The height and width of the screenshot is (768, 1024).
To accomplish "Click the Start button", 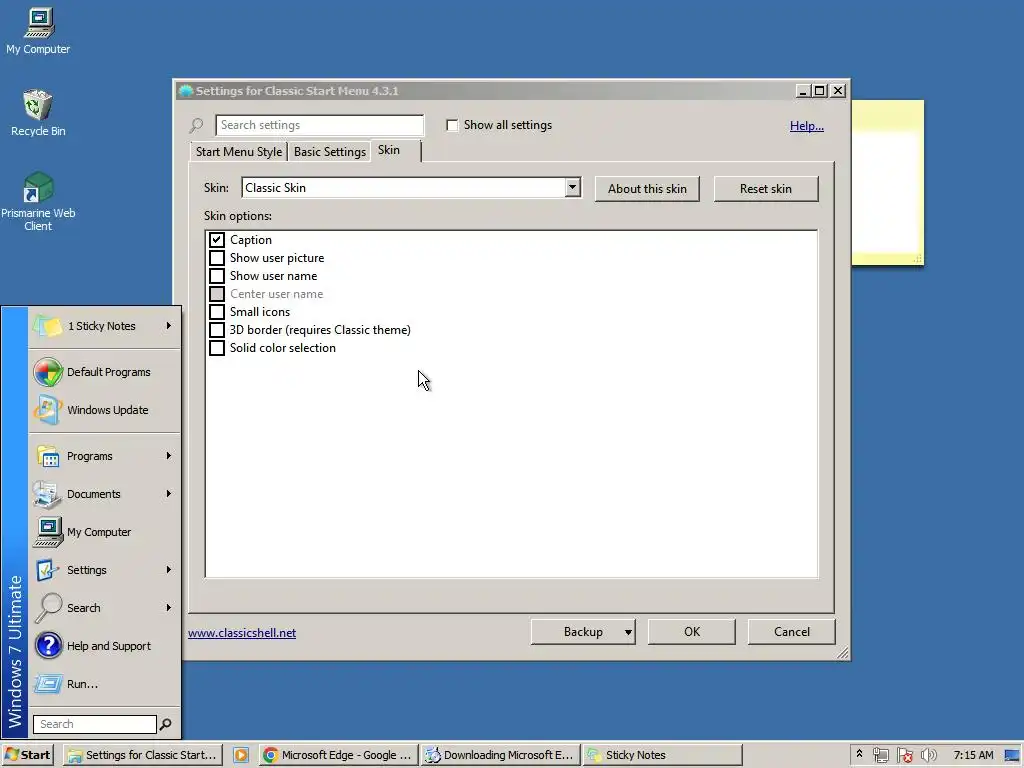I will coord(27,755).
